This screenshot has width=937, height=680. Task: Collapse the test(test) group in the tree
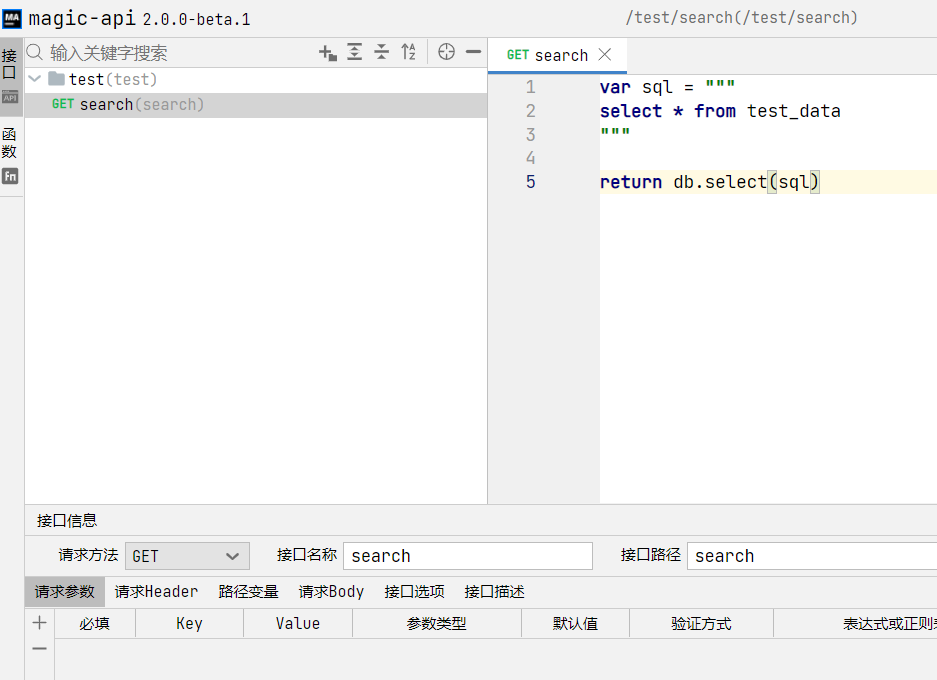(x=36, y=79)
